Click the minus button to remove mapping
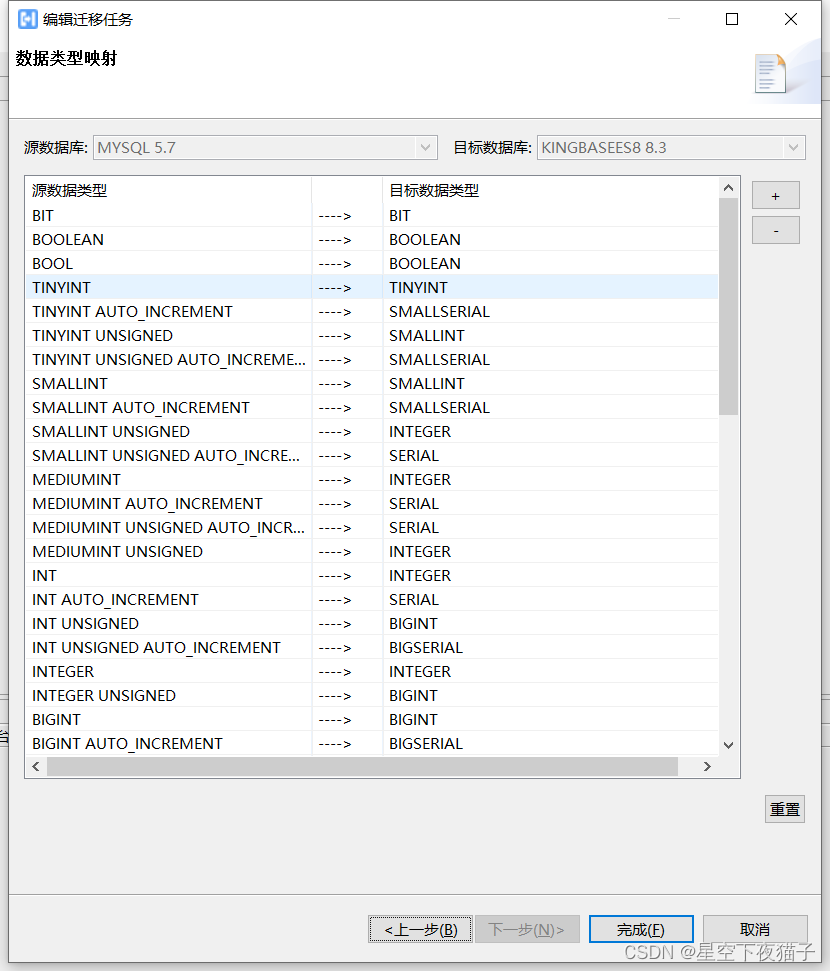 (x=775, y=230)
